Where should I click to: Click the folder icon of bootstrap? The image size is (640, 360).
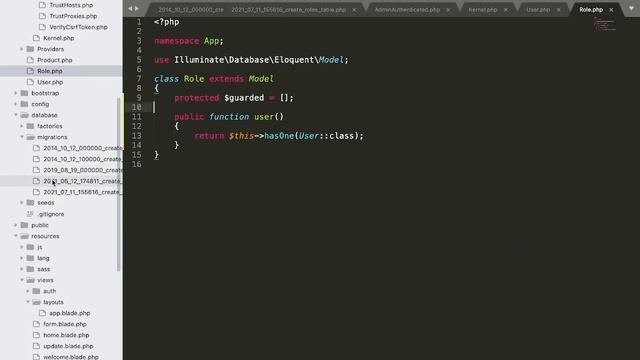(x=24, y=93)
